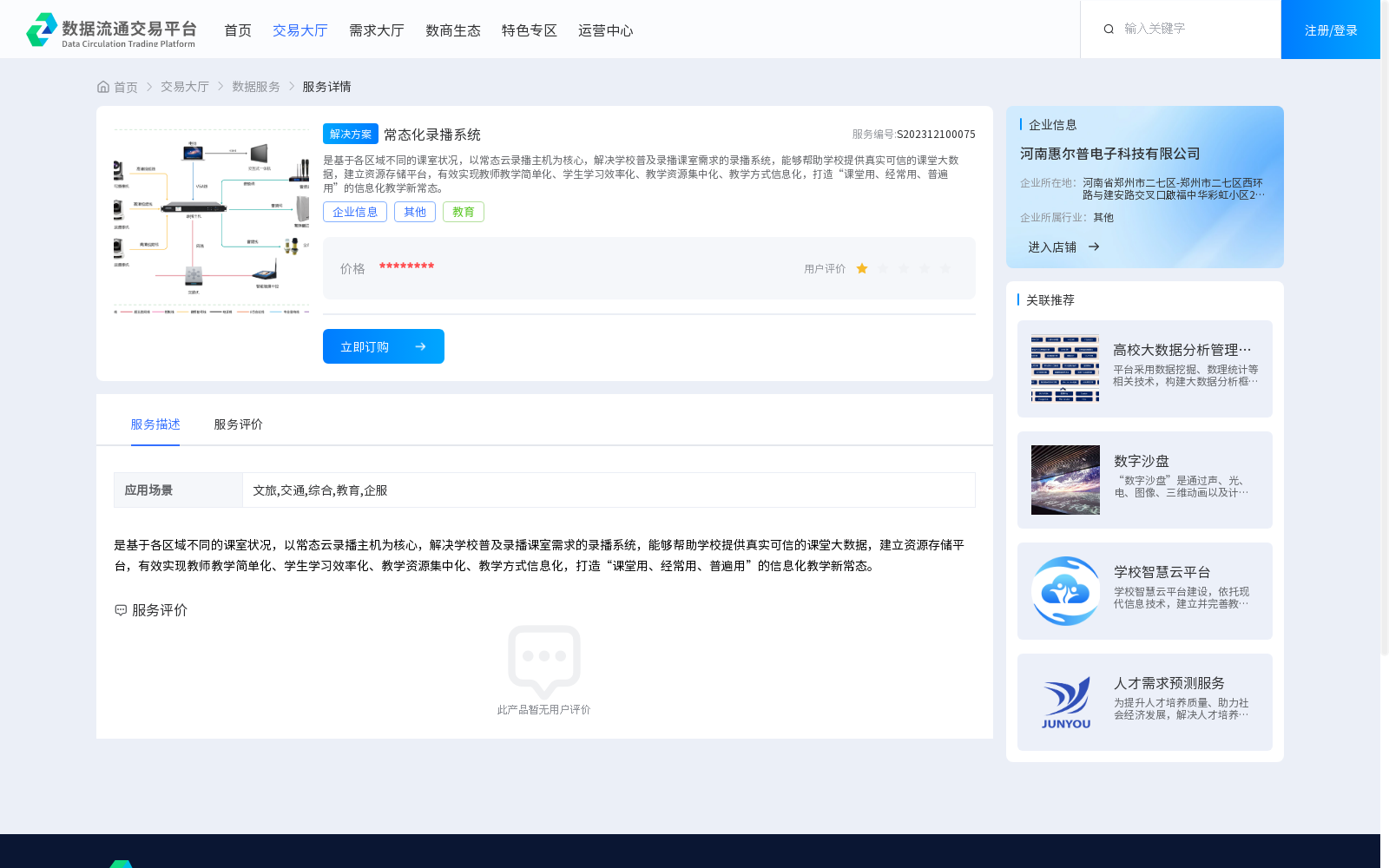Click the 此产品暂无用户评价 text
Viewport: 1389px width, 868px height.
pyautogui.click(x=544, y=710)
